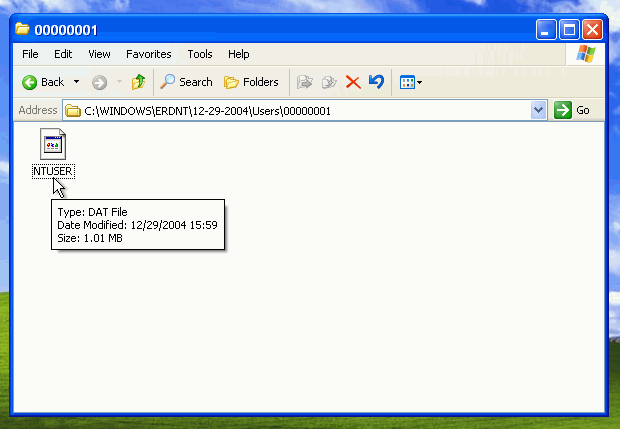Open the Forward history dropdown arrow
This screenshot has height=429, width=620.
pos(119,82)
